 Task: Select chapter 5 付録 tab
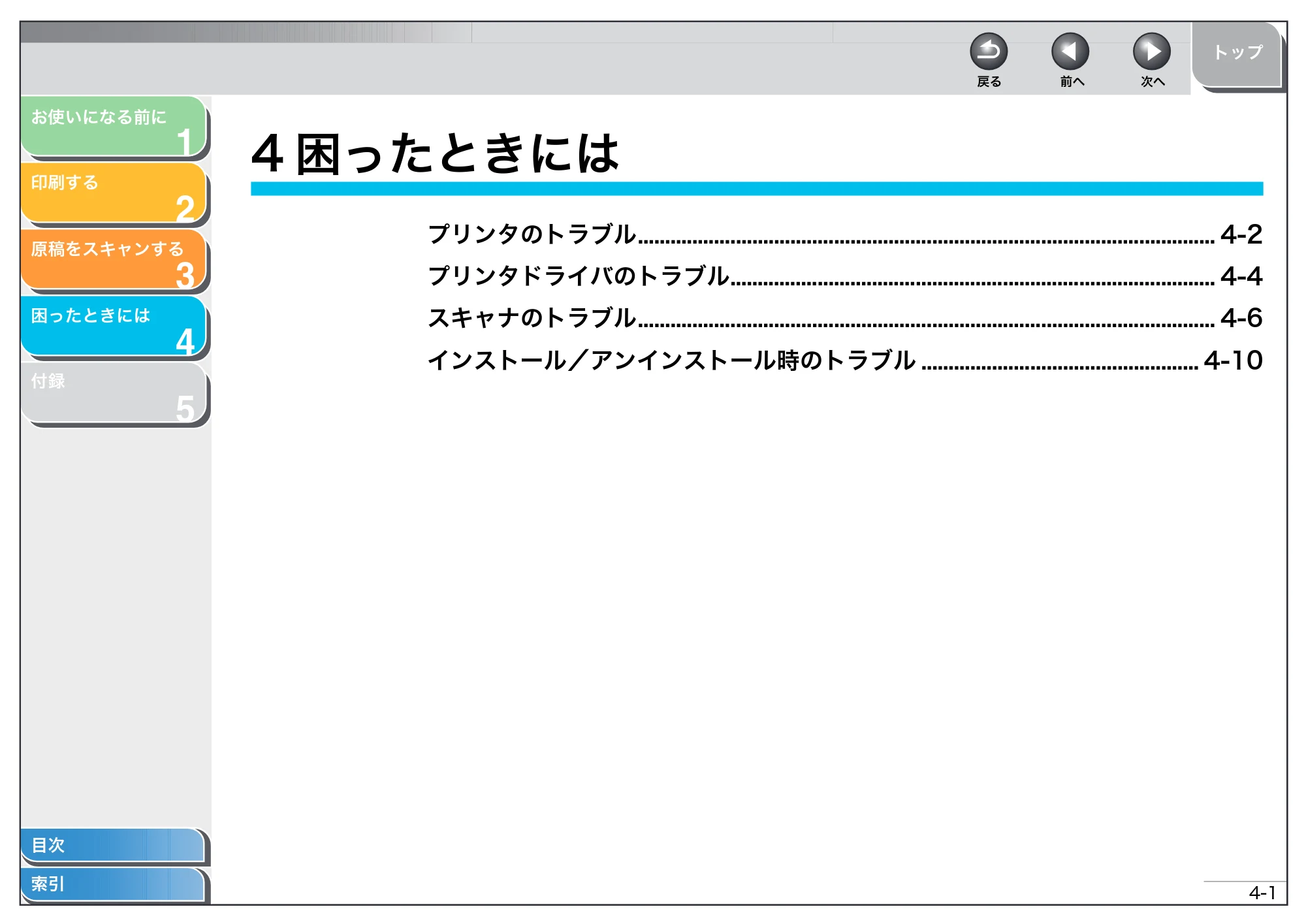coord(114,392)
